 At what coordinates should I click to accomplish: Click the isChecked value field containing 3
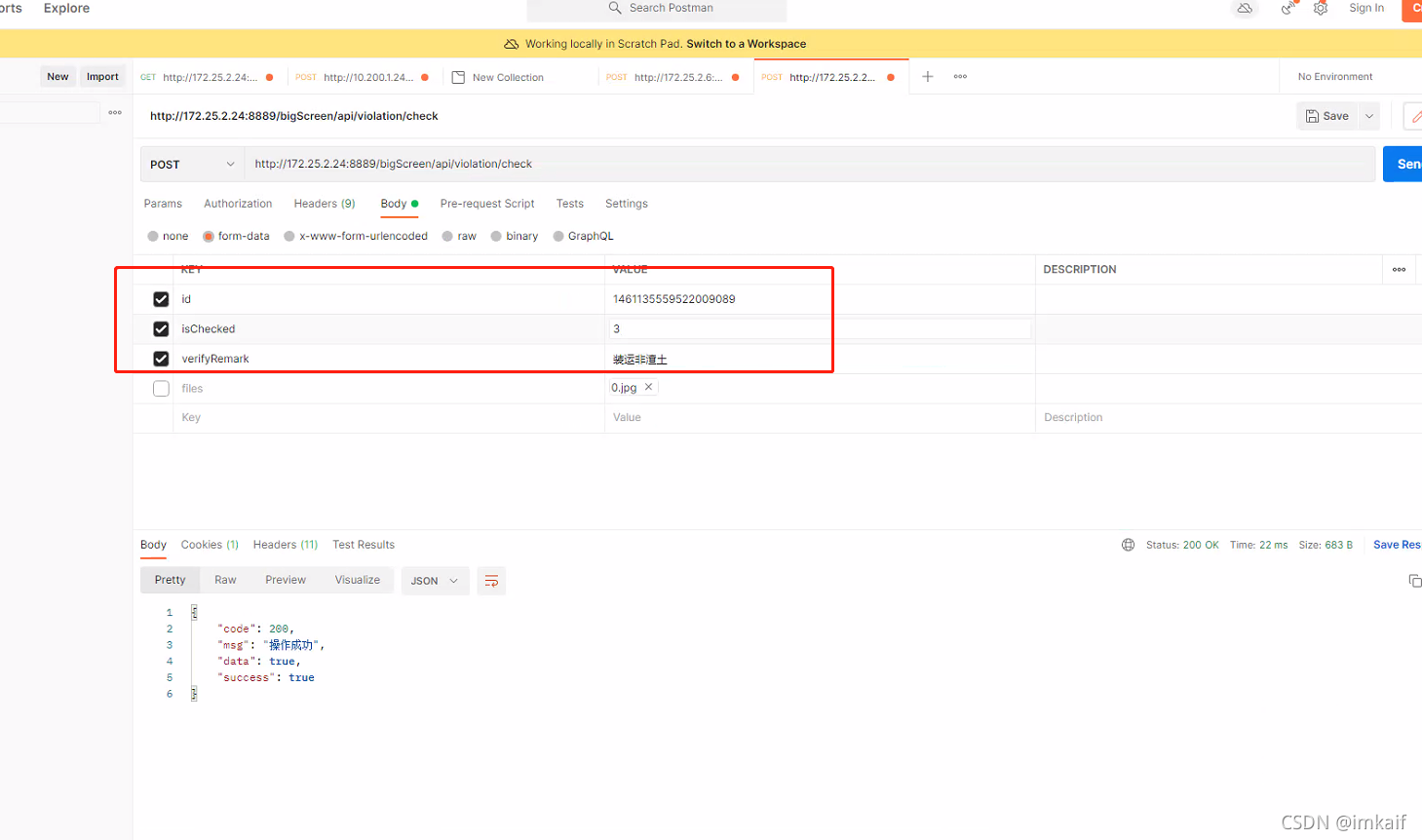point(820,329)
